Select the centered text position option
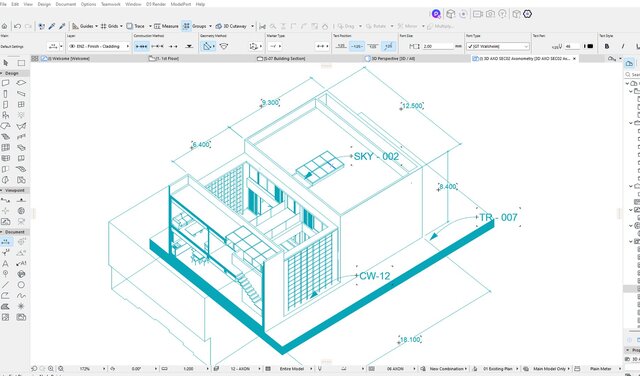The width and height of the screenshot is (640, 376). (357, 47)
